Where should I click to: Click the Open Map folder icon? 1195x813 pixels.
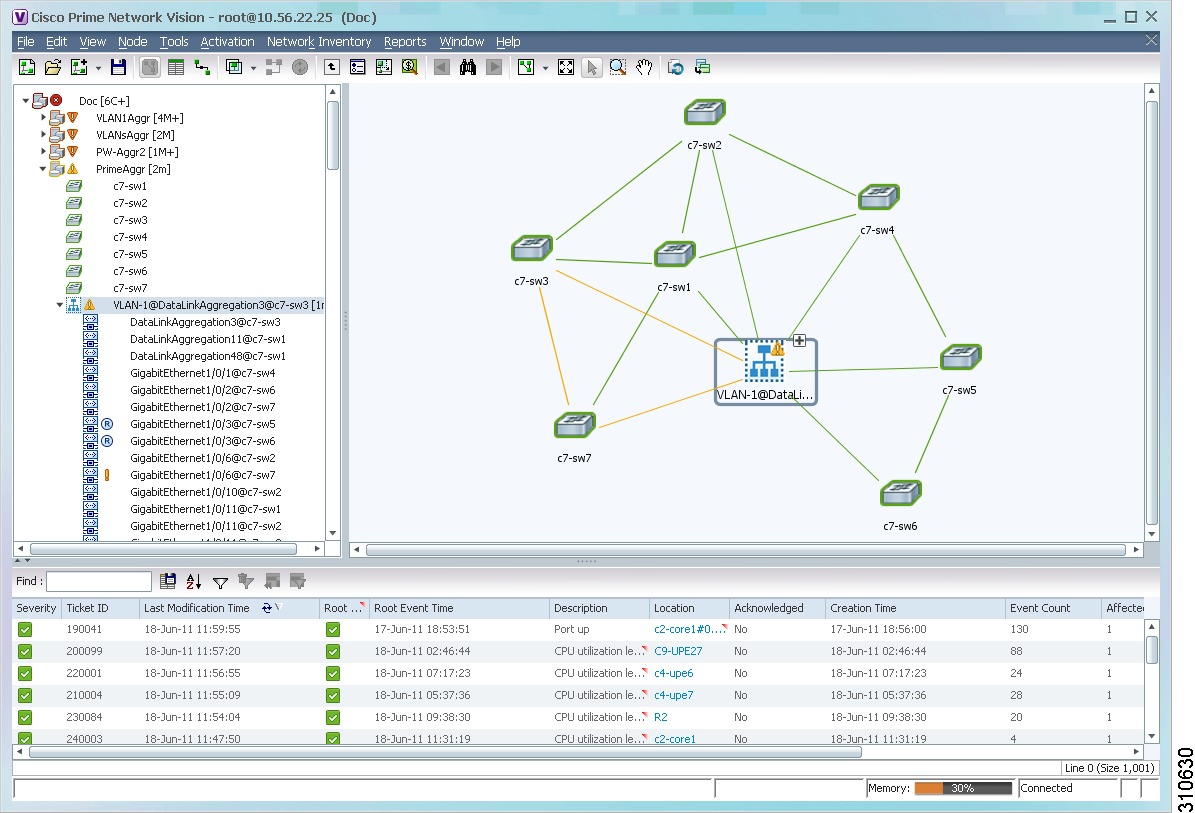(53, 68)
